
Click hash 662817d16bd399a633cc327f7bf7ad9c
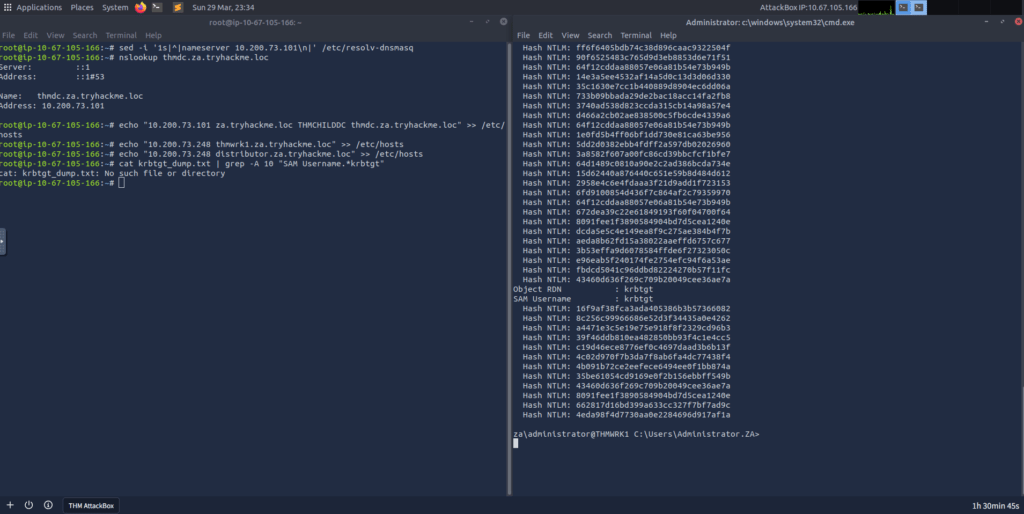[x=653, y=405]
